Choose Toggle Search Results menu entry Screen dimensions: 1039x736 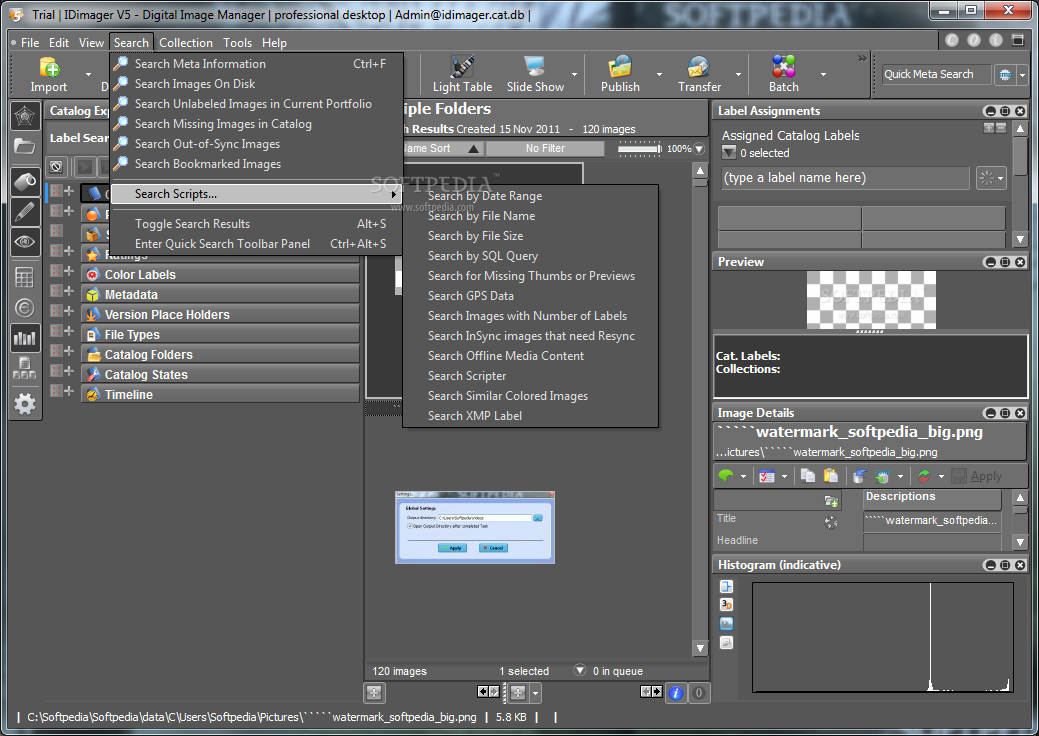(192, 224)
